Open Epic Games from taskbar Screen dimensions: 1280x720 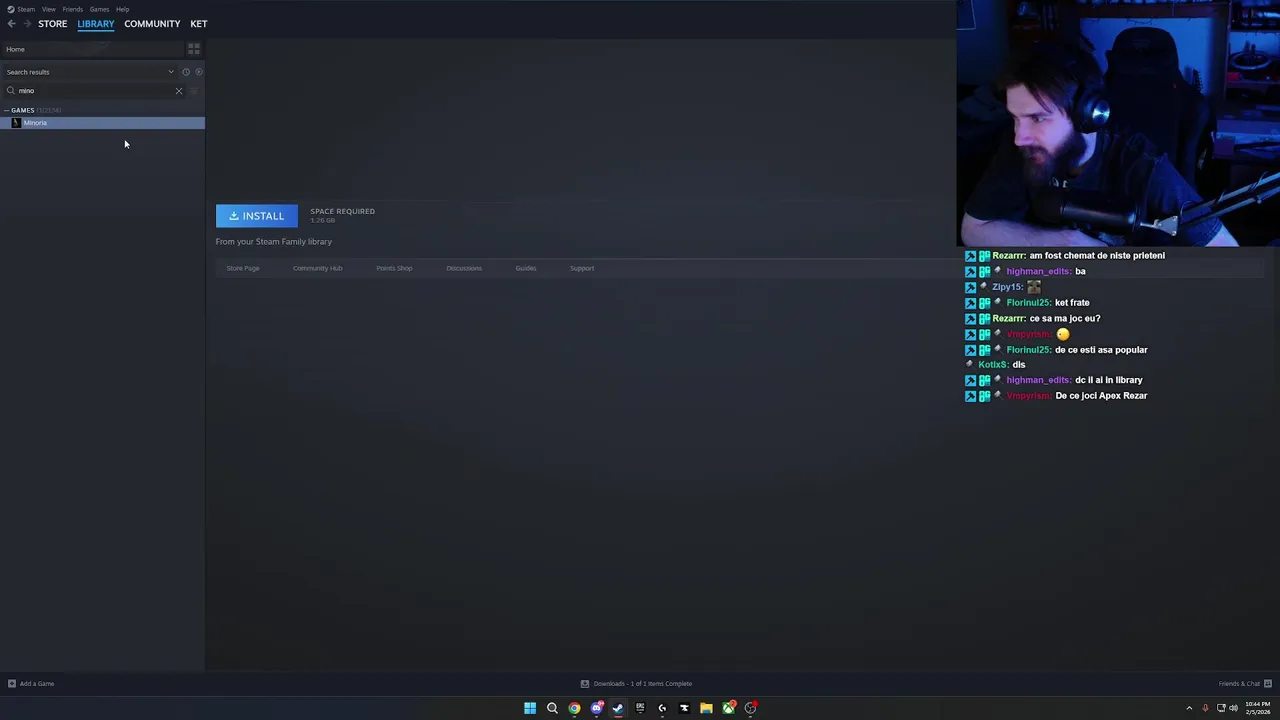pos(640,708)
